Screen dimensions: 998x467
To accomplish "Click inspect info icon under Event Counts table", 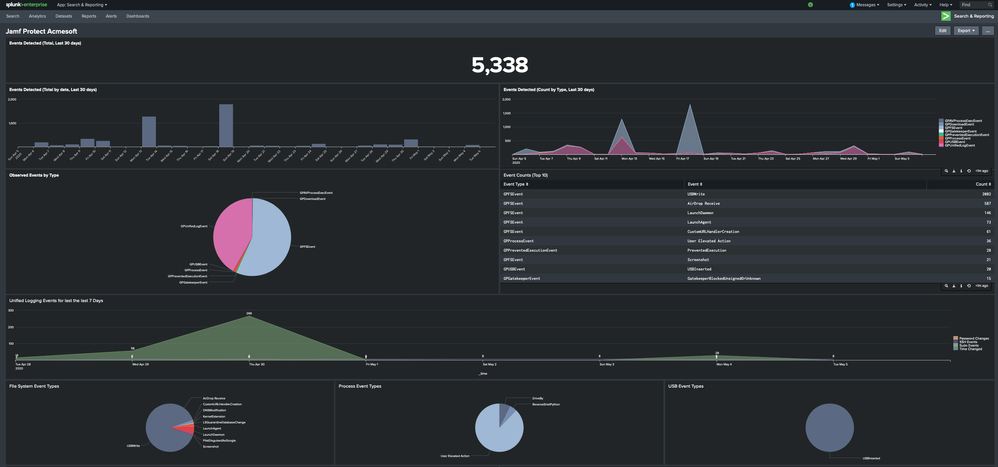I will [961, 286].
